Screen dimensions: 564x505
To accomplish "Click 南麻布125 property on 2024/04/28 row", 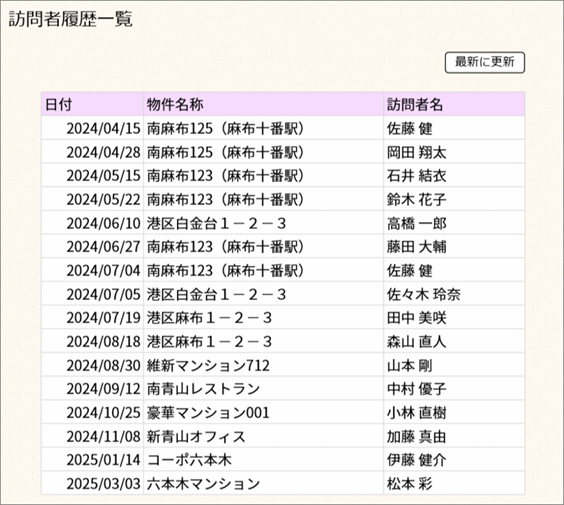I will 226,153.
